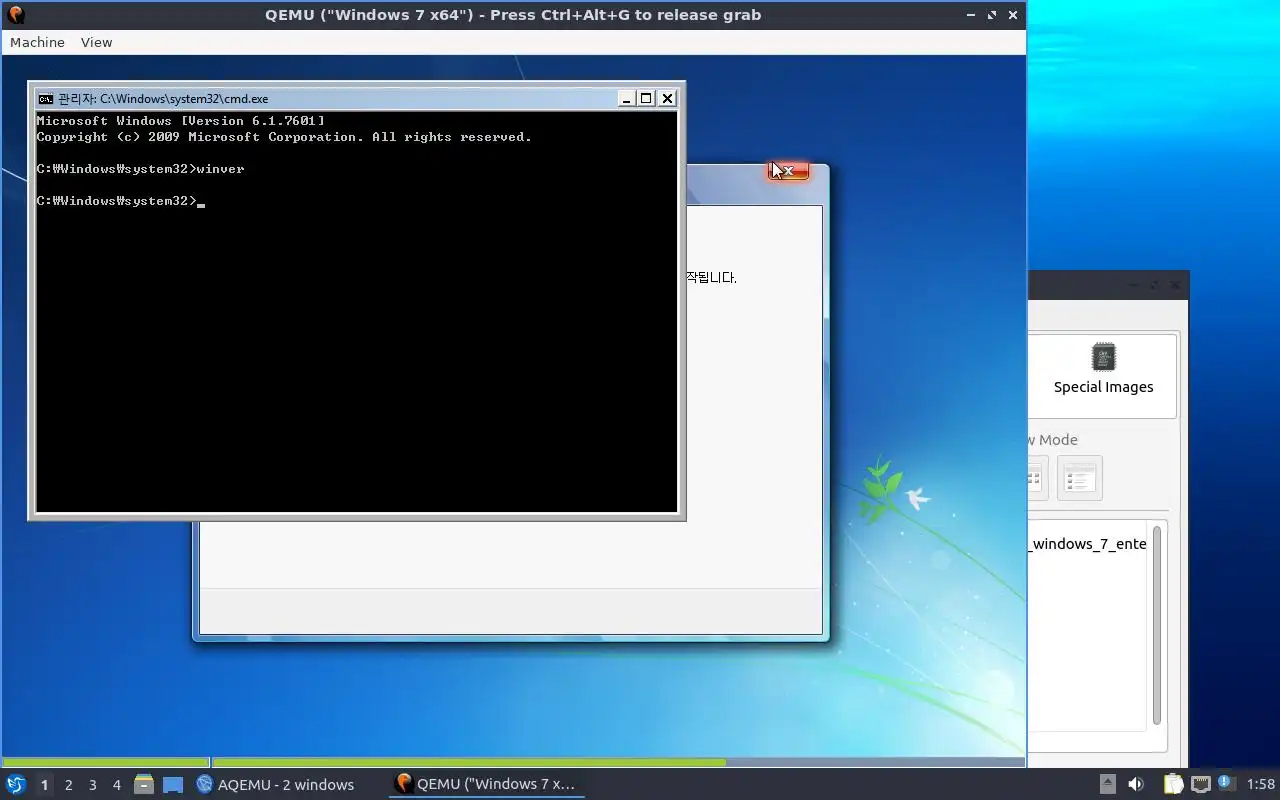Viewport: 1280px width, 800px height.
Task: Select the _windows_7_ente VM entry
Action: [x=1088, y=544]
